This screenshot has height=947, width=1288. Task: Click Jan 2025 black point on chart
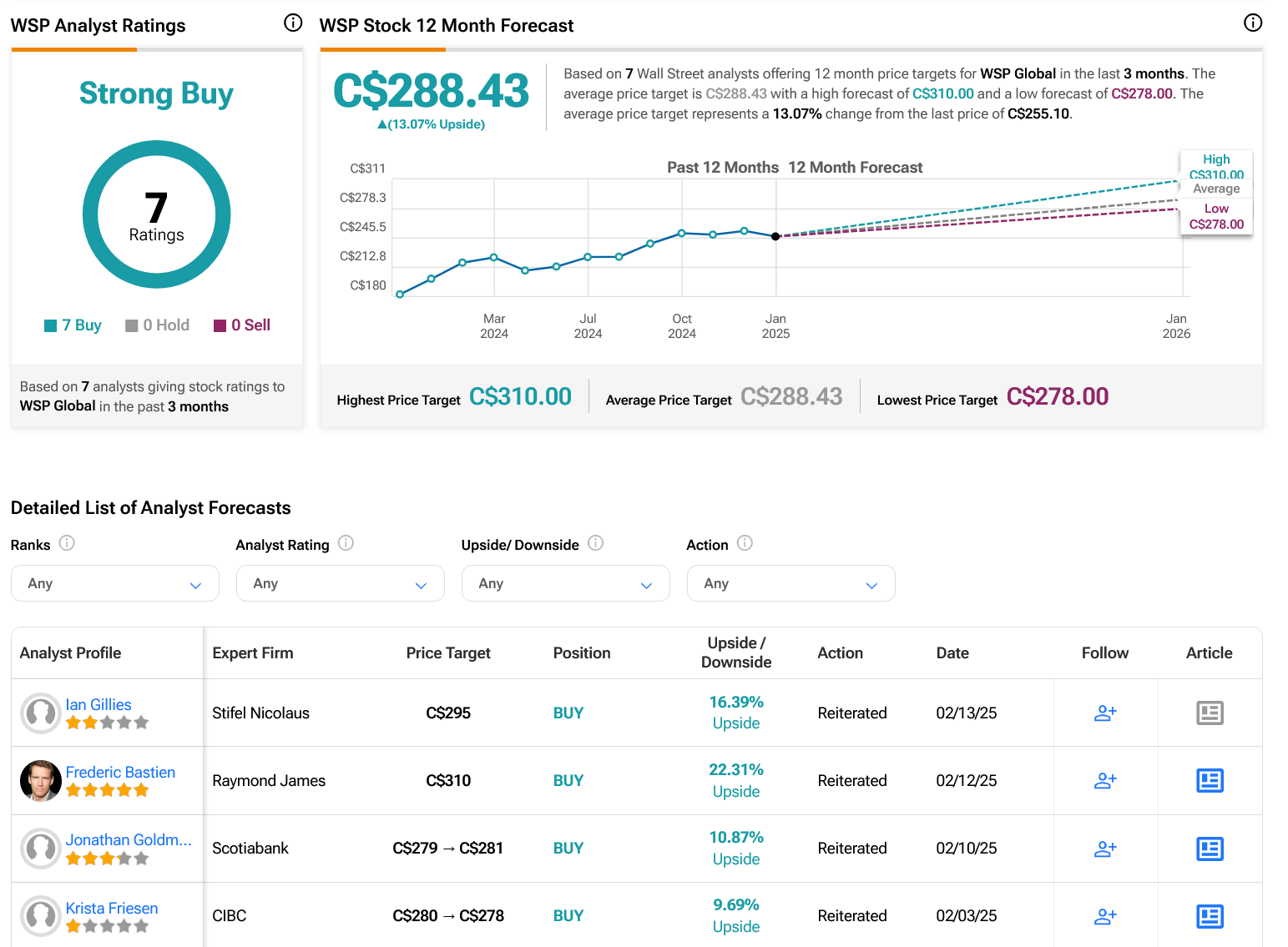[775, 236]
